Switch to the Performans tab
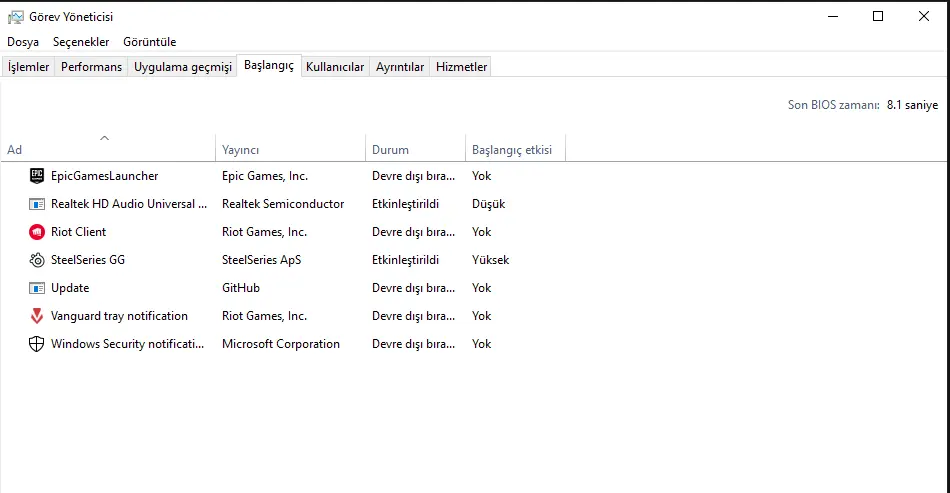The width and height of the screenshot is (950, 493). click(91, 67)
